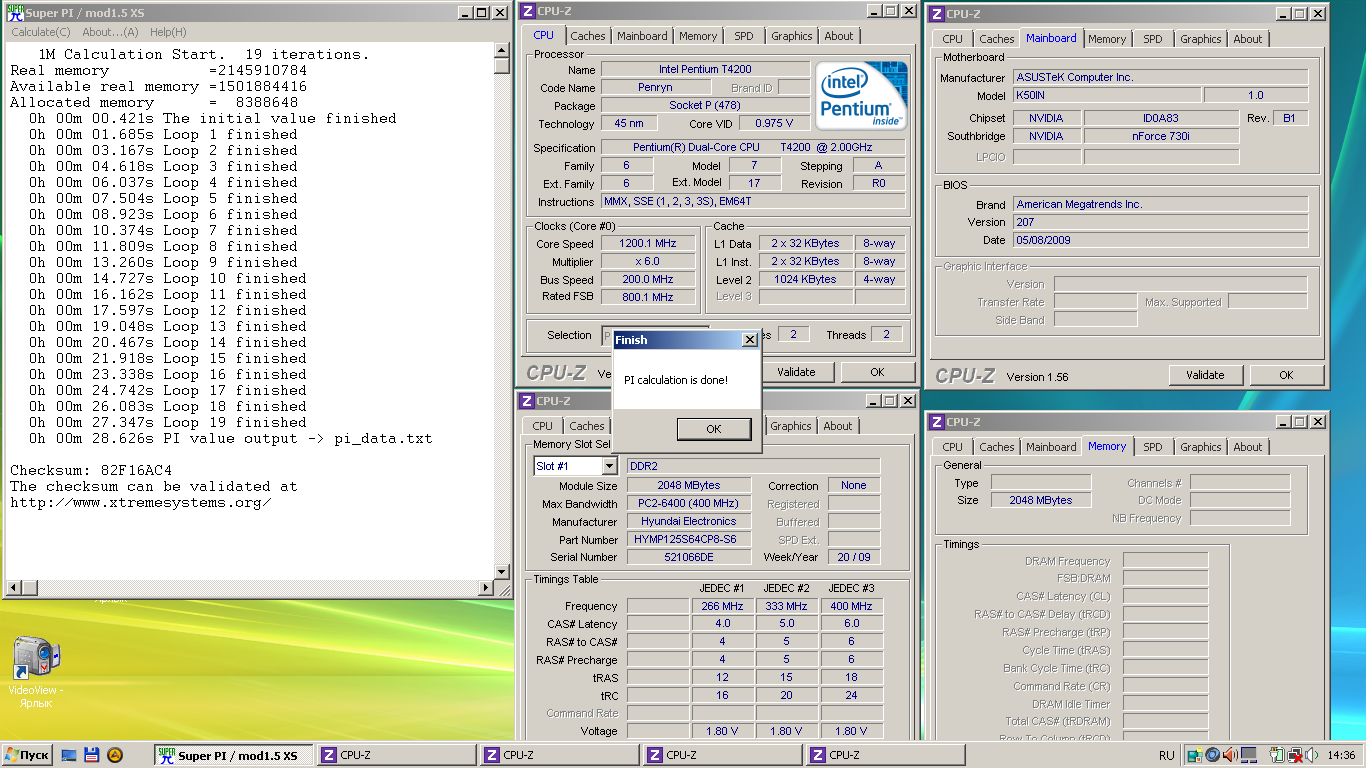Click the K50IN motherboard model field
Image resolution: width=1366 pixels, height=768 pixels.
click(1106, 95)
